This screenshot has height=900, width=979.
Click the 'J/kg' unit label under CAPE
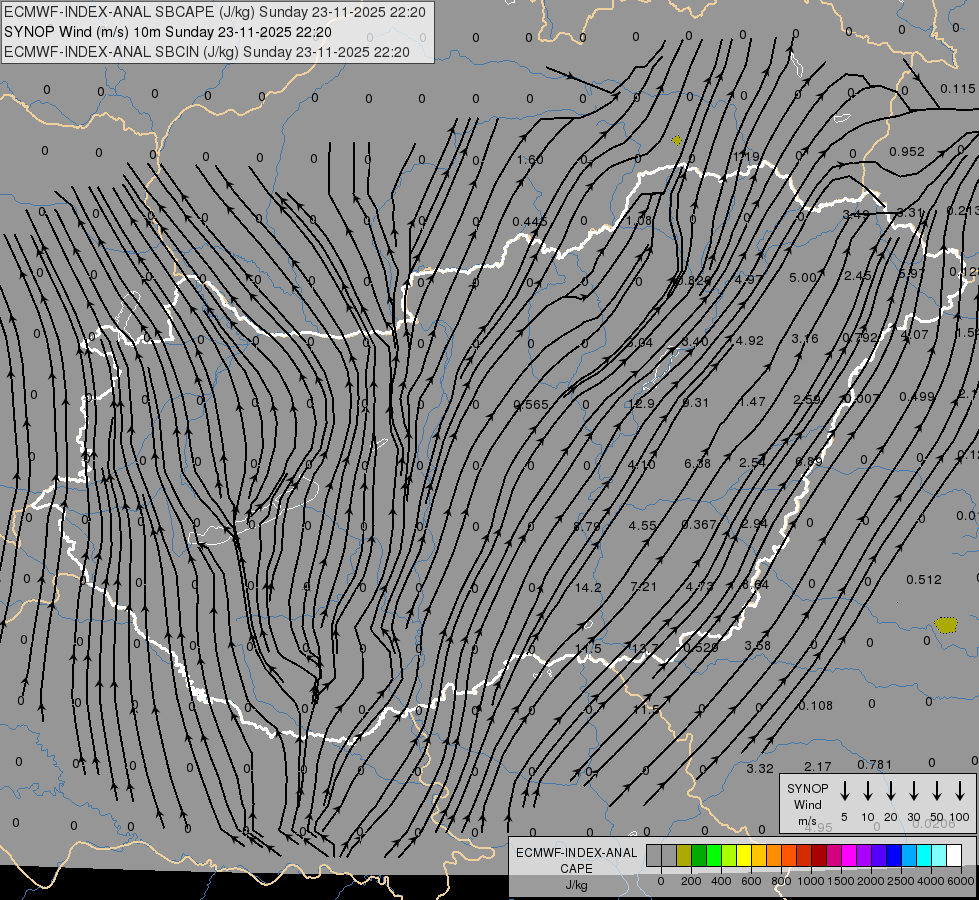point(576,885)
